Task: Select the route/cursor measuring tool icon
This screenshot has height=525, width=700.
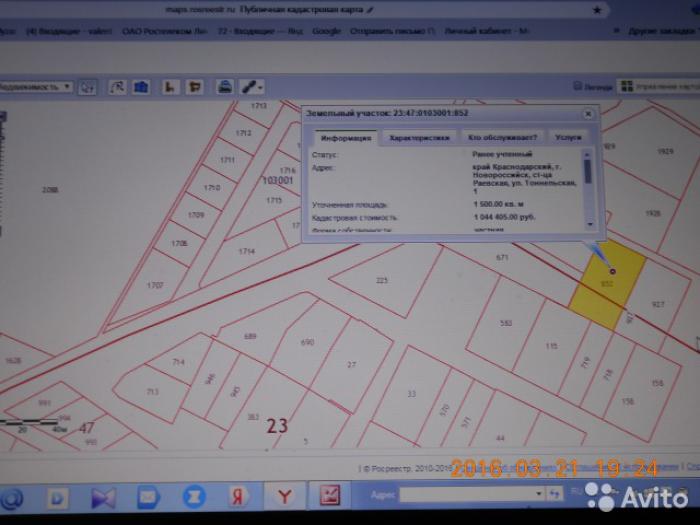Action: pos(117,87)
